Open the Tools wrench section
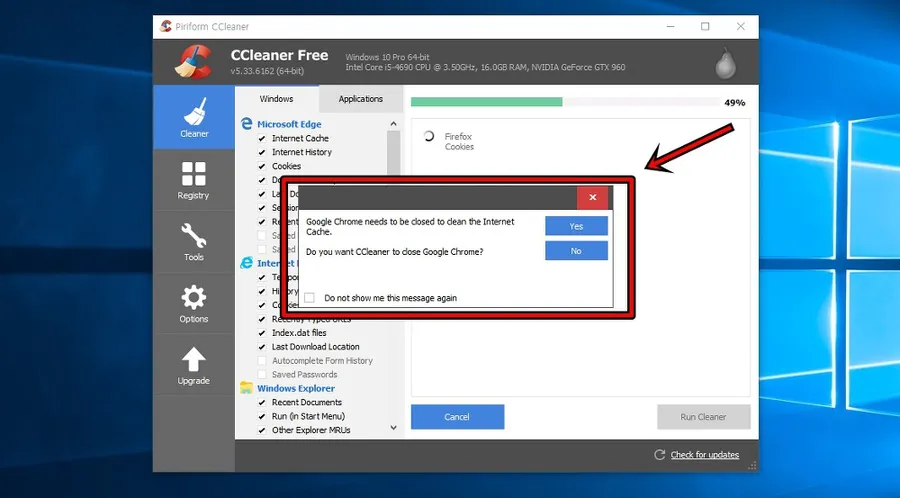The image size is (900, 498). click(x=194, y=242)
